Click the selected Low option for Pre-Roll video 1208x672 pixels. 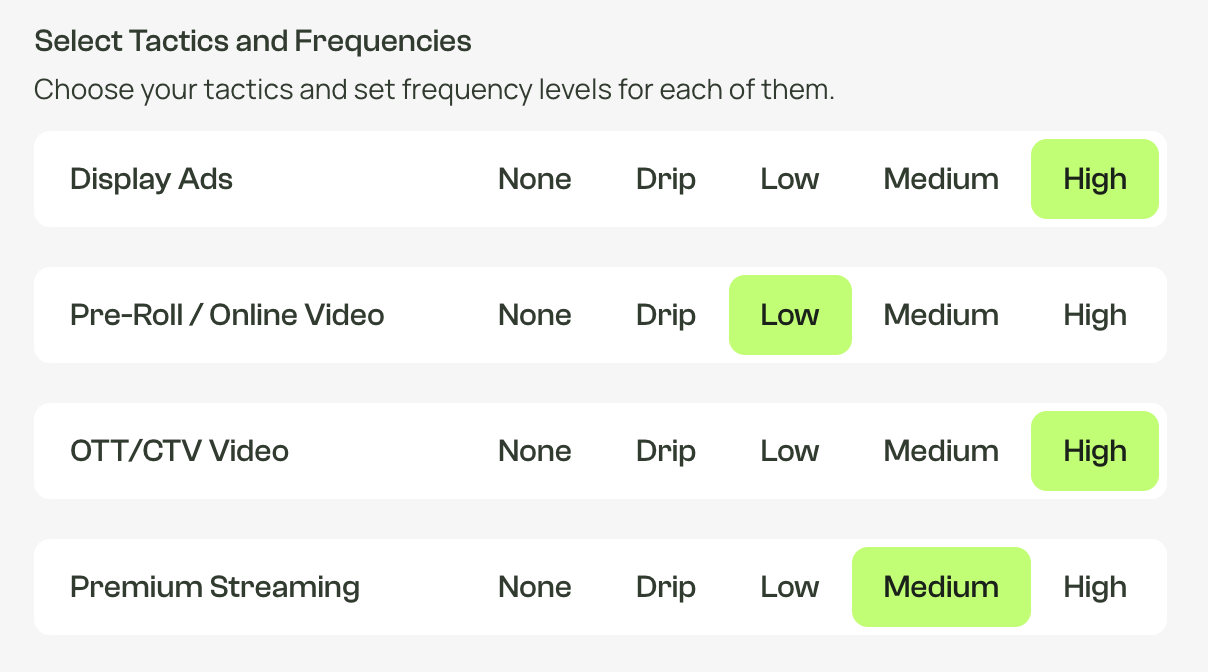coord(790,315)
